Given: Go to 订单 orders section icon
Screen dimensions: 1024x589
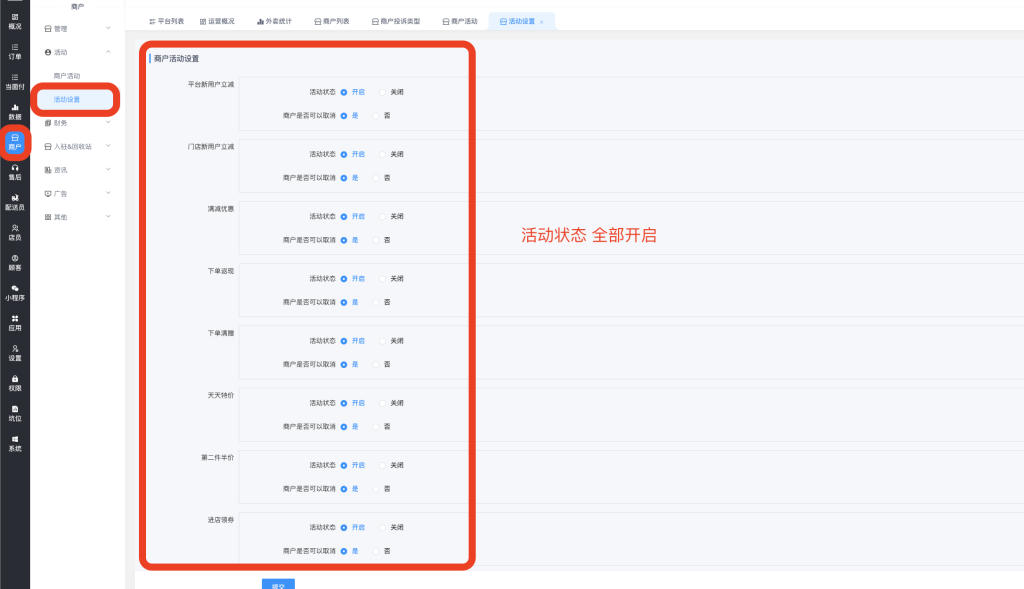Looking at the screenshot, I should coord(14,51).
